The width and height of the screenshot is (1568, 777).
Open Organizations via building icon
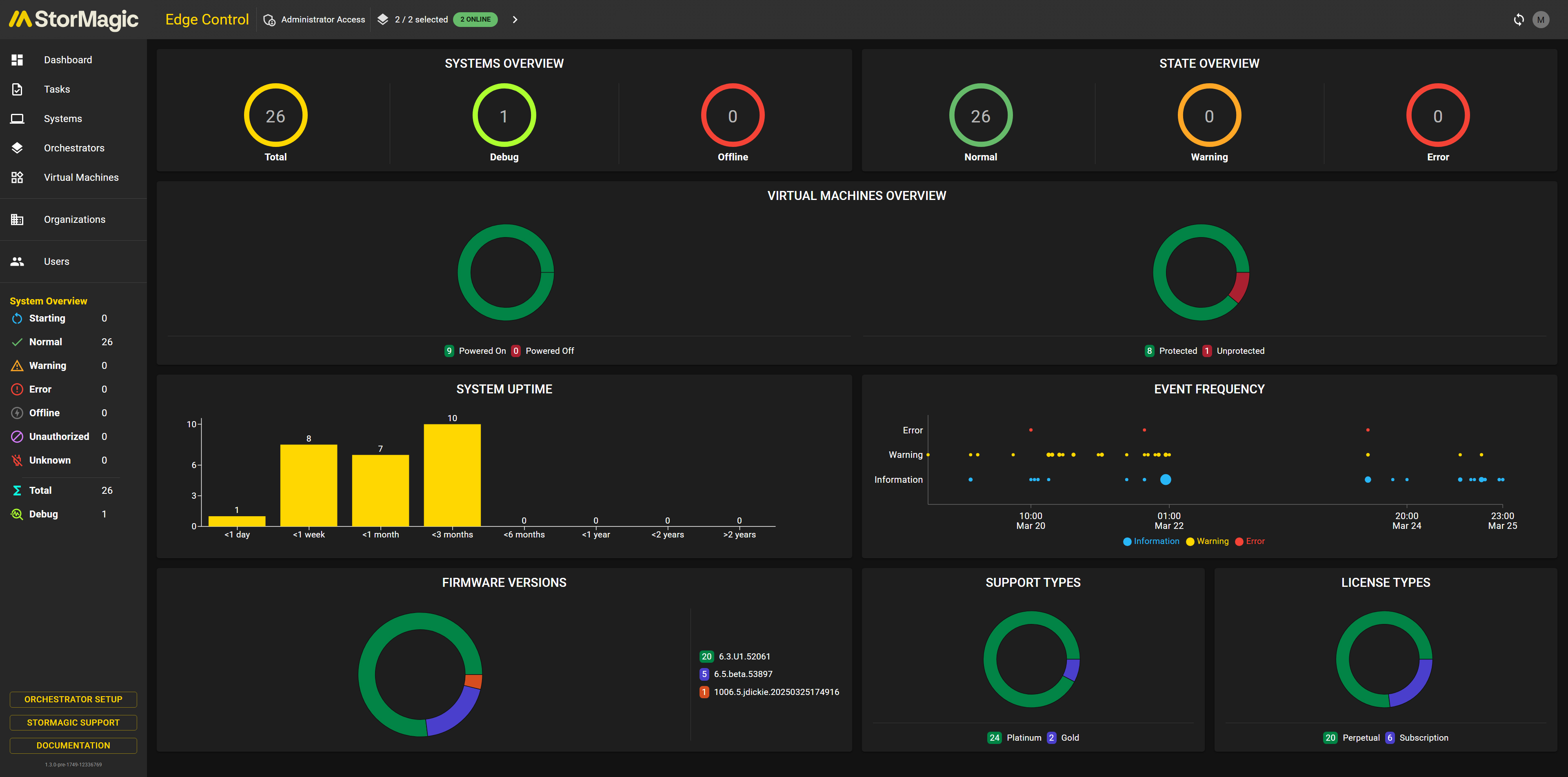pyautogui.click(x=17, y=220)
